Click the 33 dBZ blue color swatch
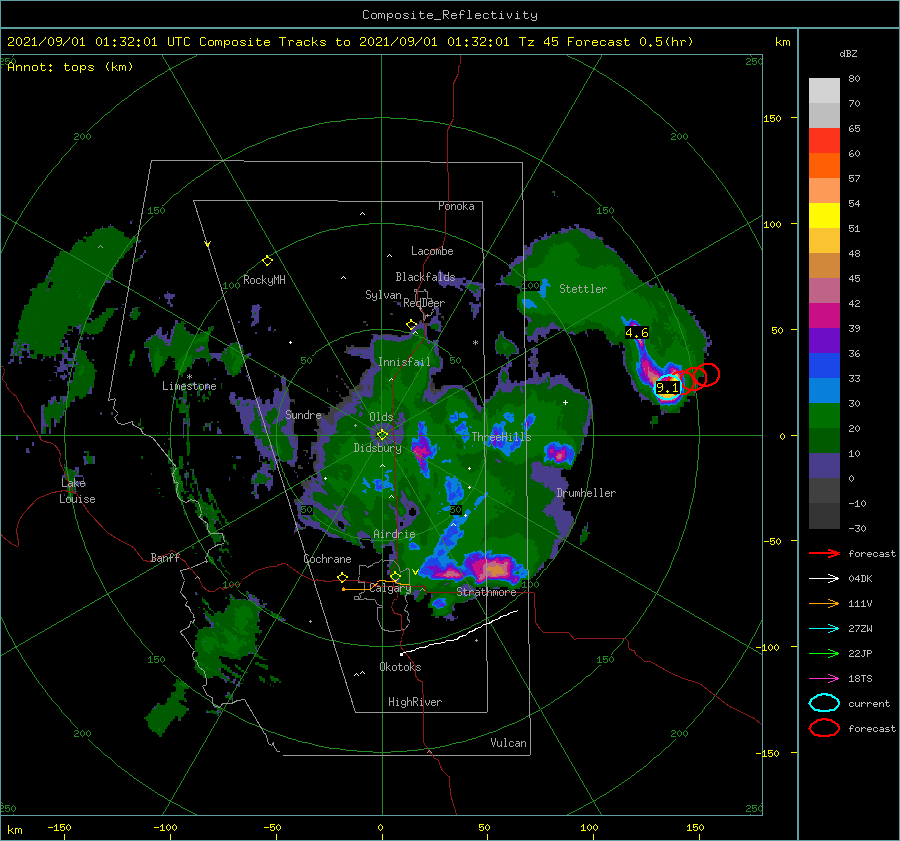The height and width of the screenshot is (841, 900). (824, 365)
